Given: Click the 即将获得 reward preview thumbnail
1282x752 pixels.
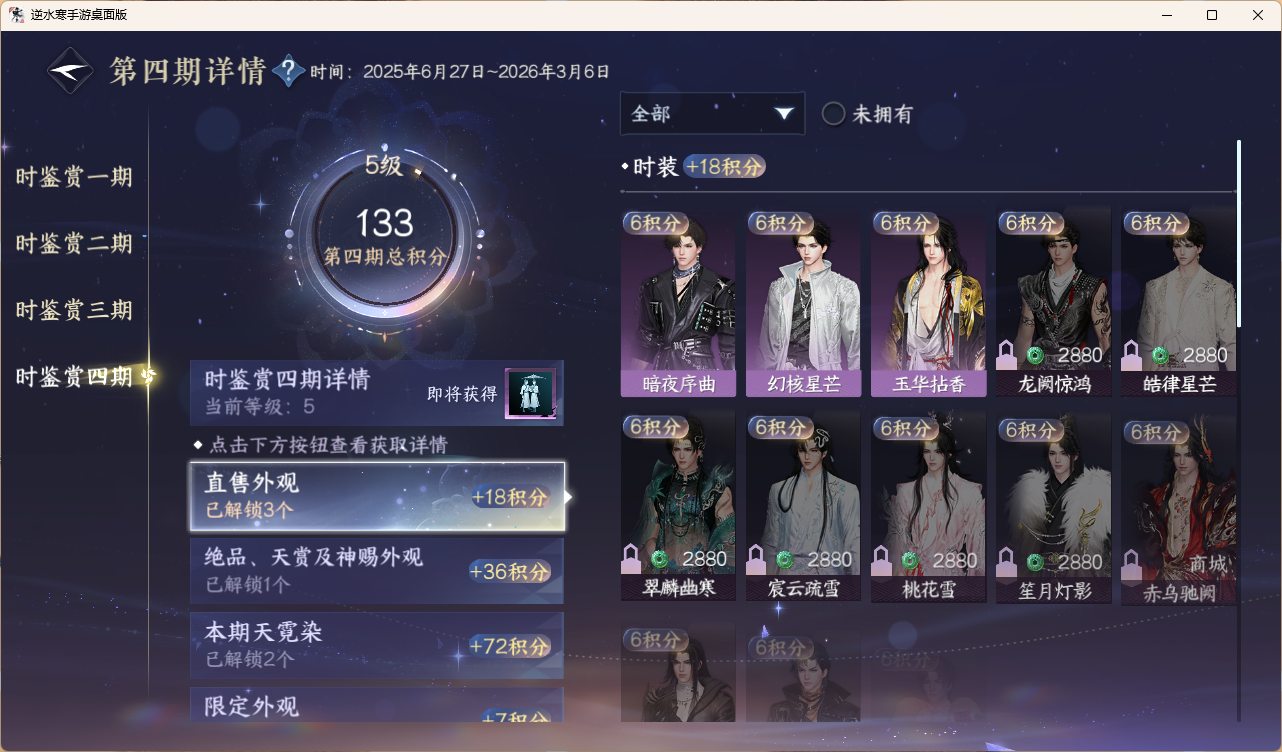Looking at the screenshot, I should pyautogui.click(x=530, y=393).
